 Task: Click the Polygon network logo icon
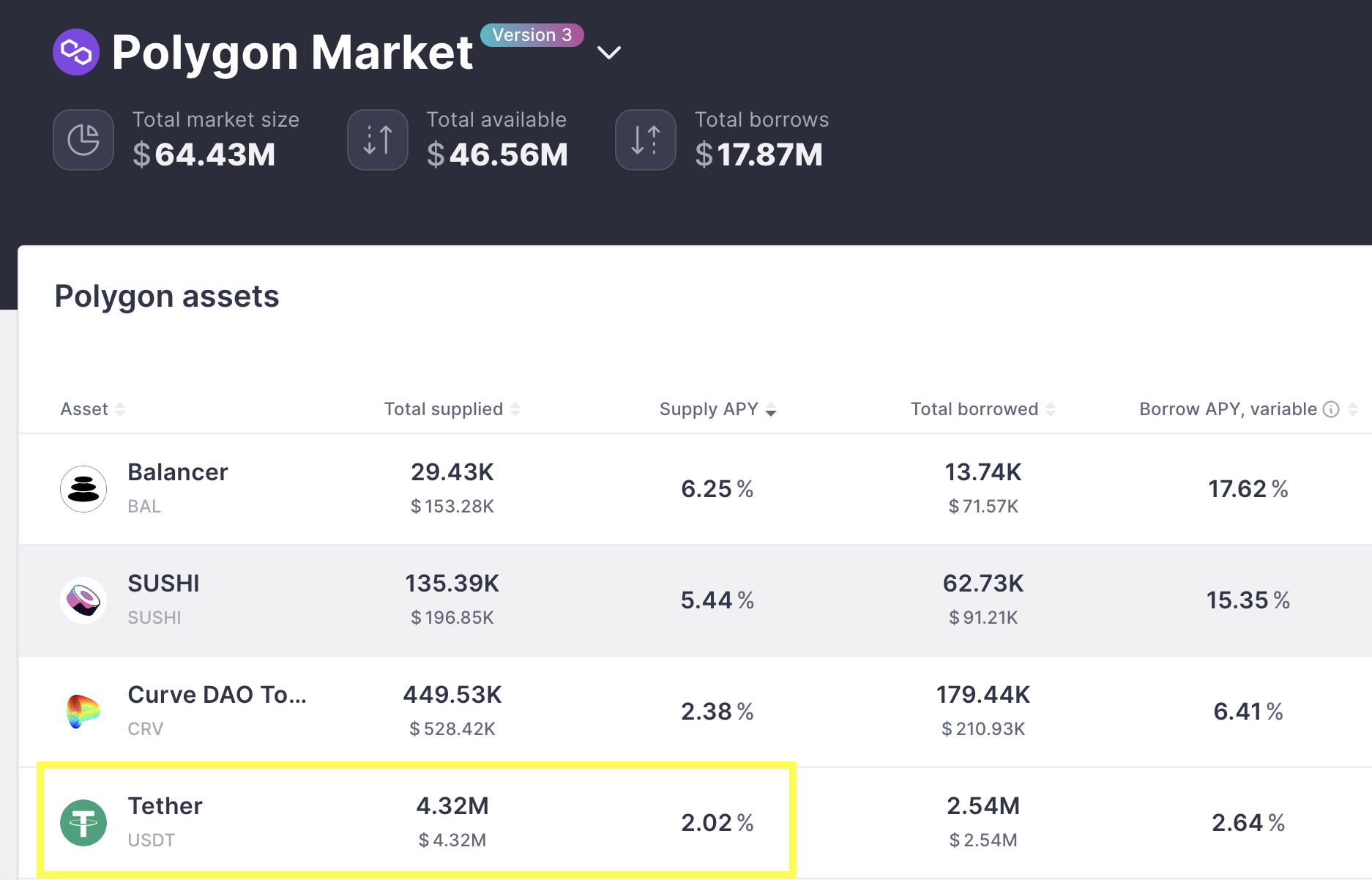76,52
